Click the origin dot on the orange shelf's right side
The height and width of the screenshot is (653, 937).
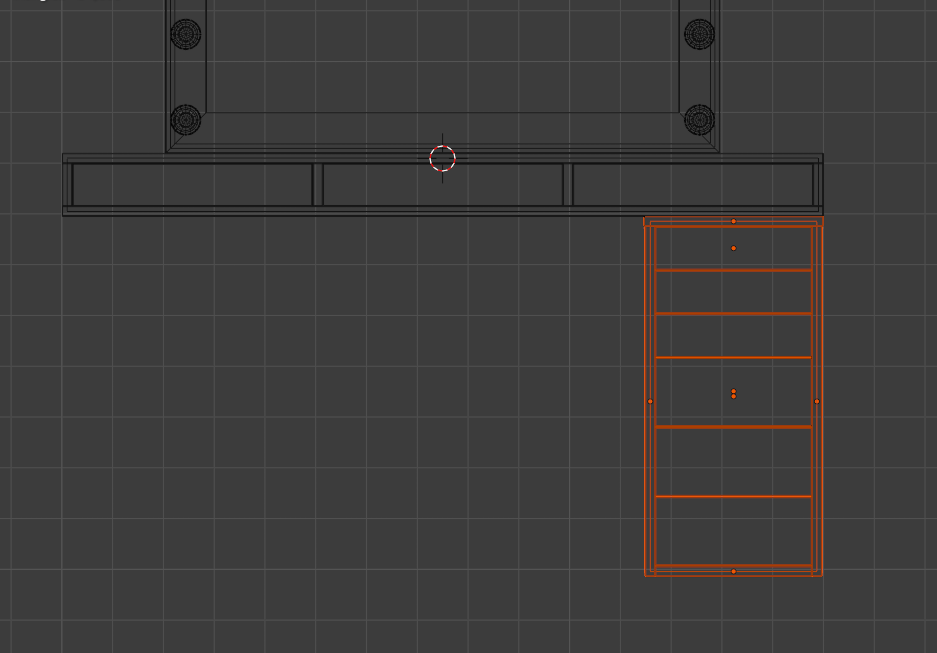[817, 401]
